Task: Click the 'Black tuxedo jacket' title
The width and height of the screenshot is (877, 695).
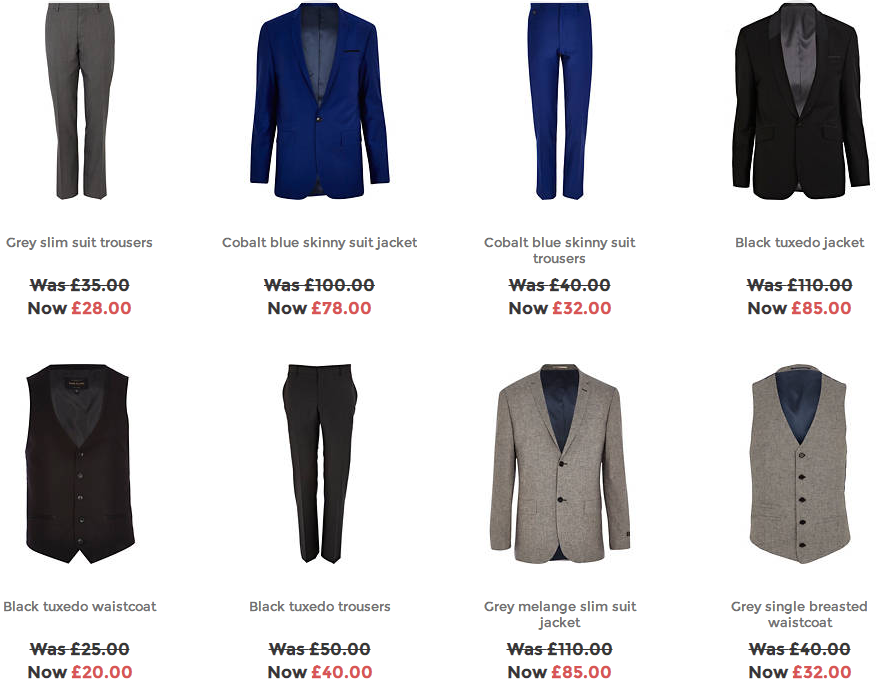Action: point(800,243)
